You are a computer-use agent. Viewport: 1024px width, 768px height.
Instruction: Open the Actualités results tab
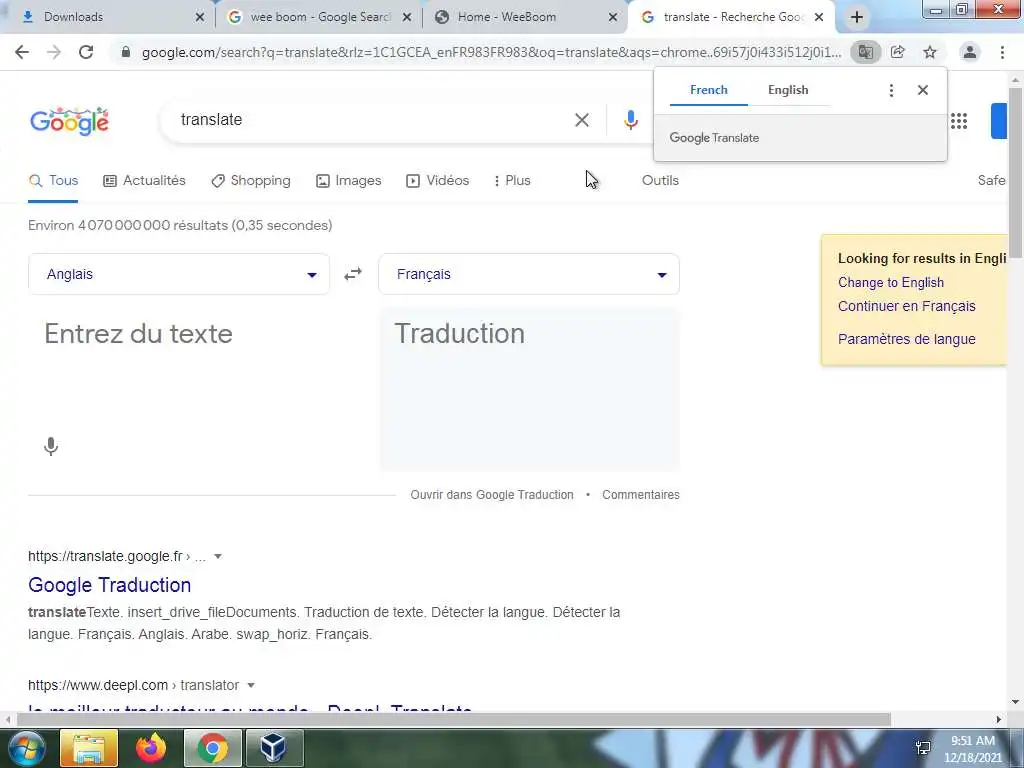coord(144,181)
